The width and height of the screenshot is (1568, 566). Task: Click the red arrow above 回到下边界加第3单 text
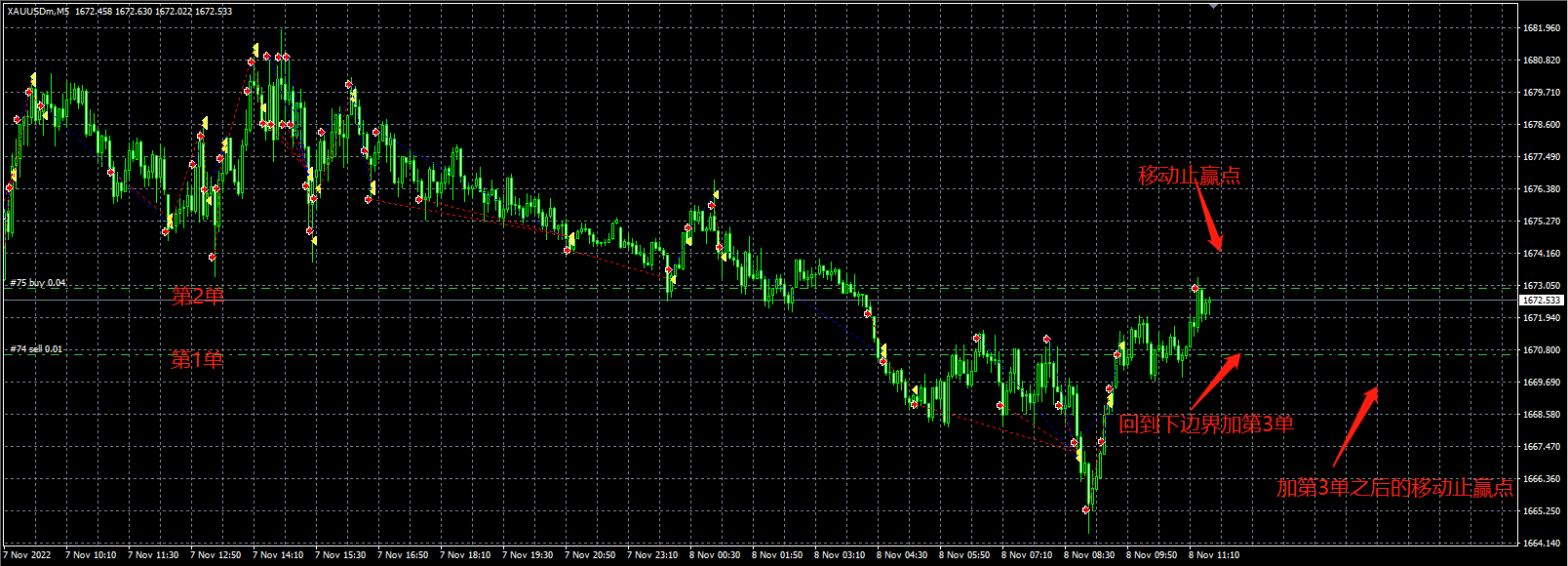click(1215, 383)
